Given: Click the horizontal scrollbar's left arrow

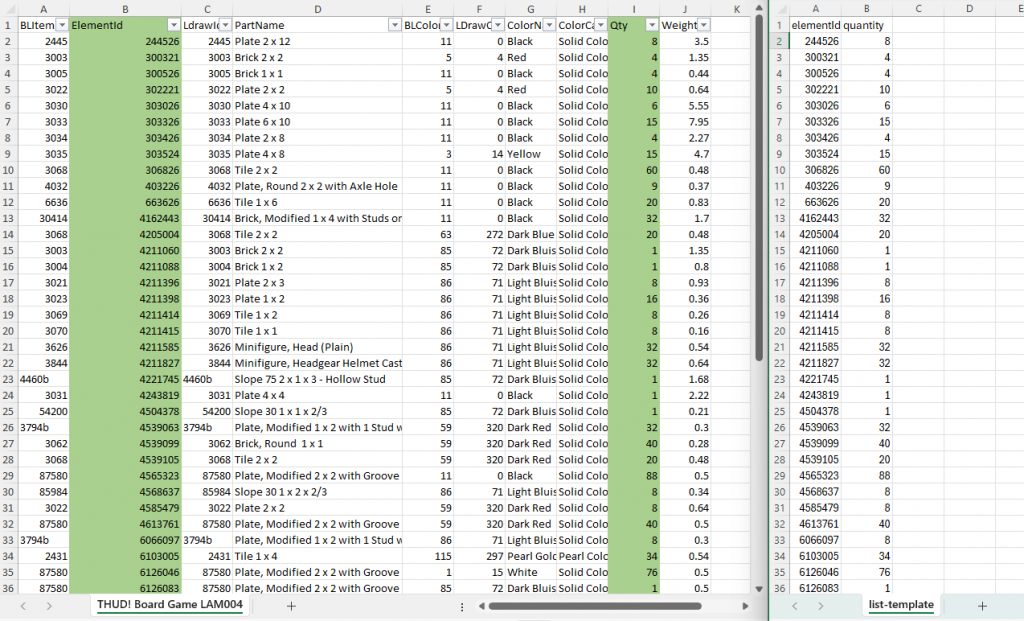Looking at the screenshot, I should pos(481,606).
